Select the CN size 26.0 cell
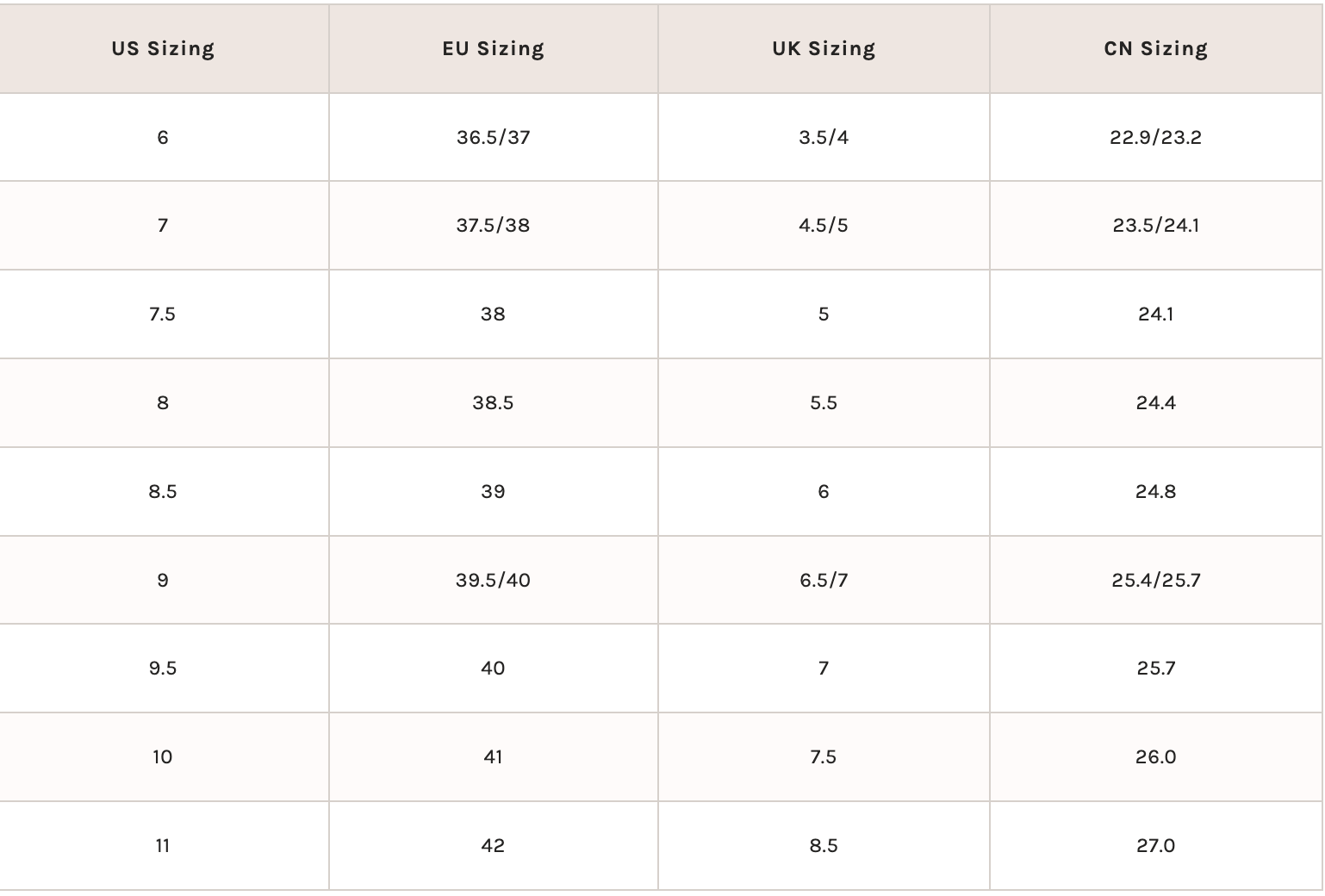 tap(1155, 757)
